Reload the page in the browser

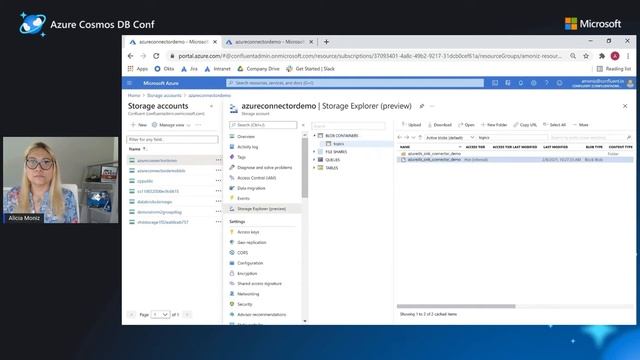click(x=156, y=56)
